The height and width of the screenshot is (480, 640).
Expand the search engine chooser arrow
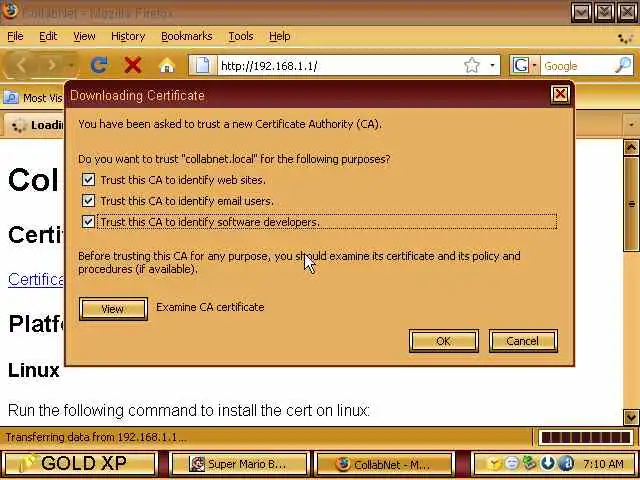coord(534,65)
